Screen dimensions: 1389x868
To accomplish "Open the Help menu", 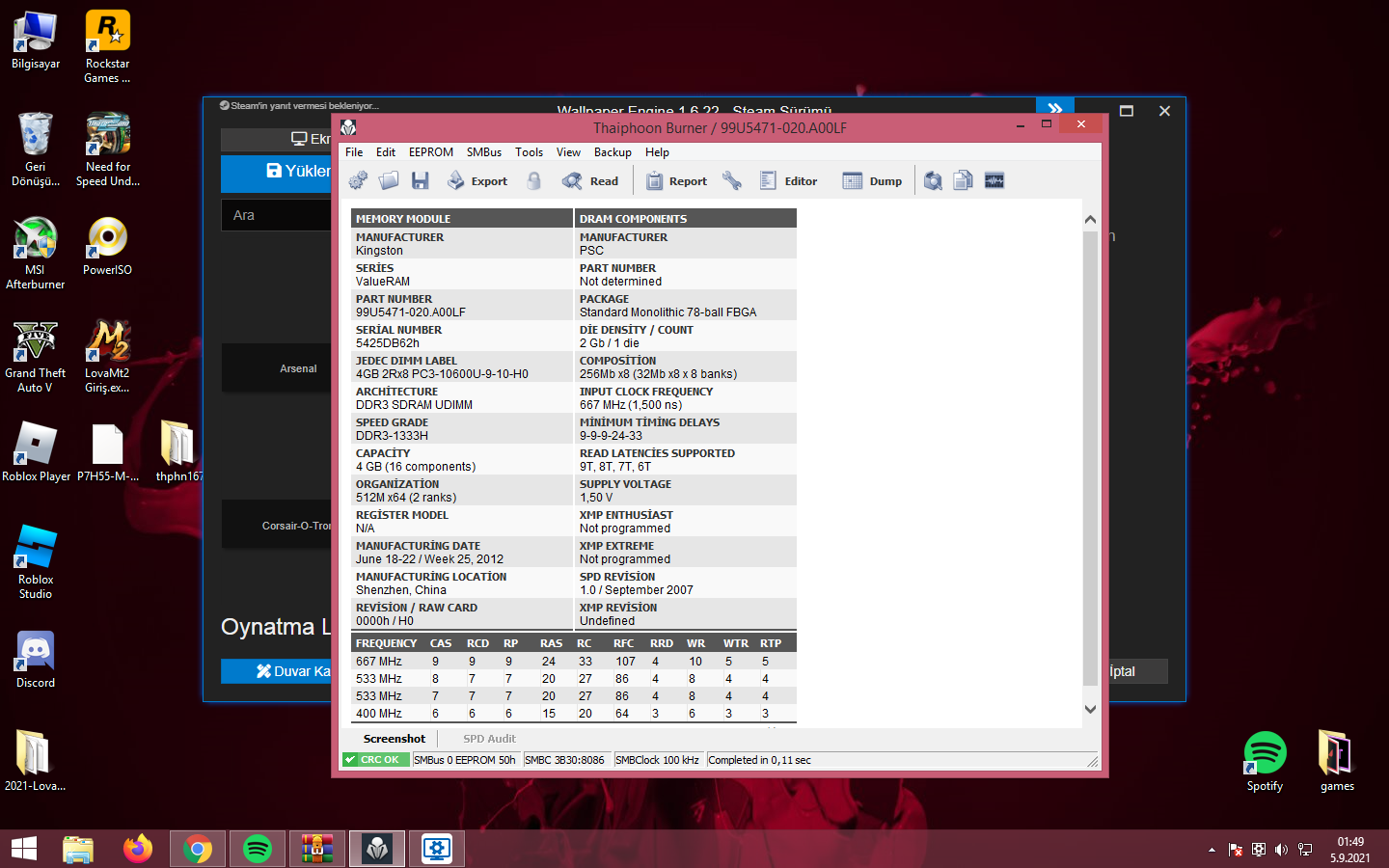I will [x=657, y=152].
